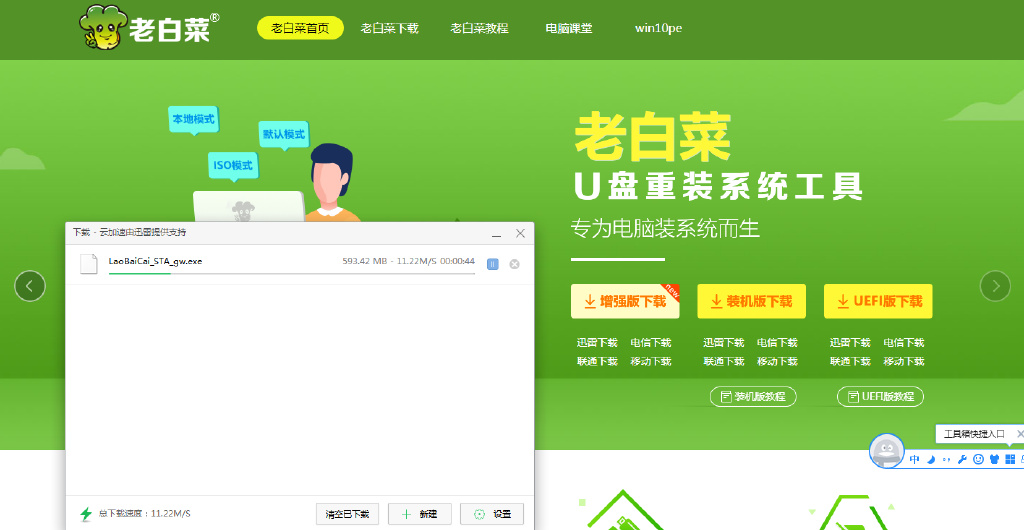The width and height of the screenshot is (1024, 530).
Task: Click 迅雷下载 under 增强版下载
Action: 598,343
